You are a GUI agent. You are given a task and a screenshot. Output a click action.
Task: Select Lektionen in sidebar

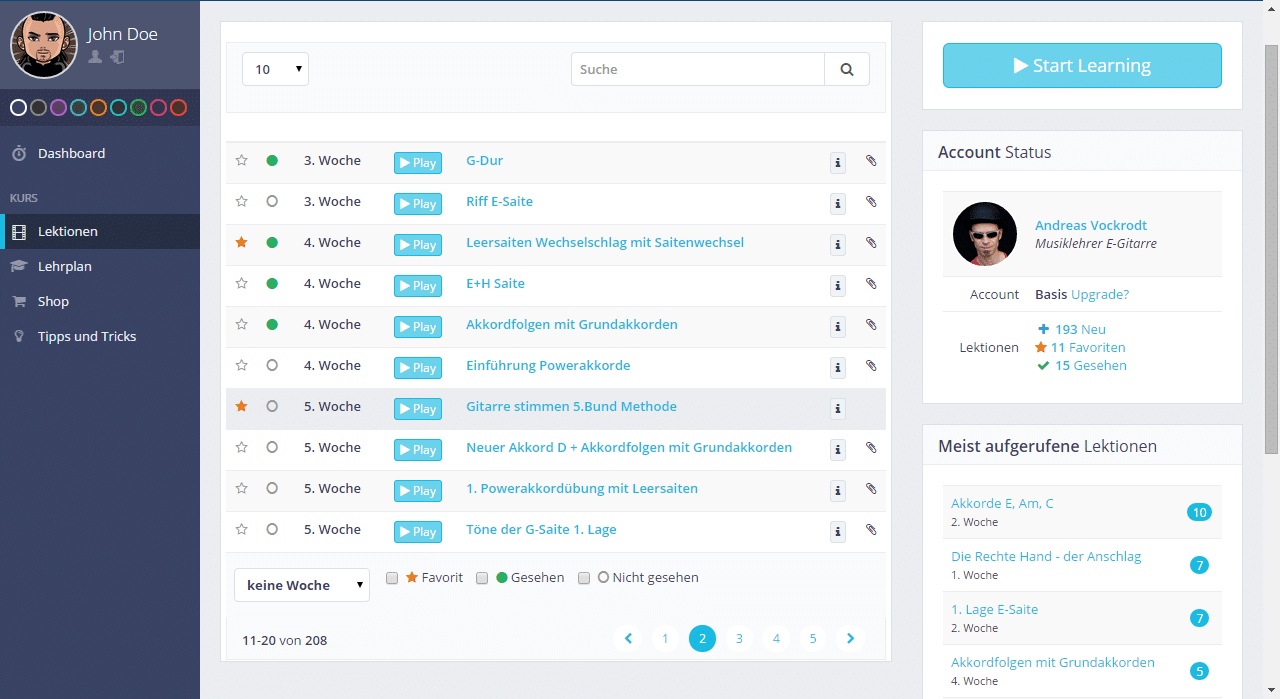[x=100, y=231]
